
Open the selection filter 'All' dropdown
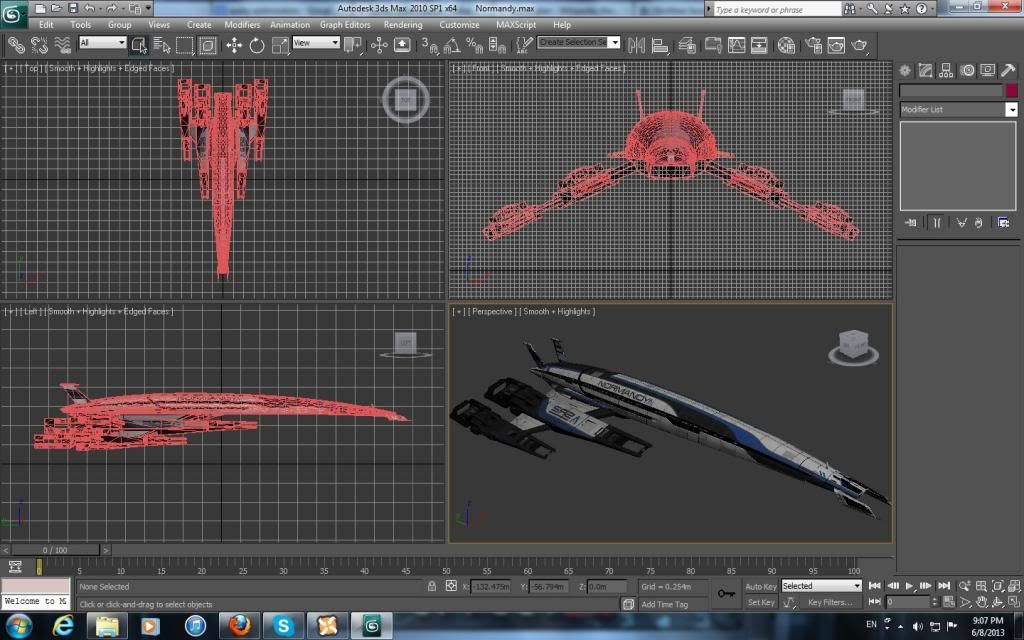tap(102, 43)
